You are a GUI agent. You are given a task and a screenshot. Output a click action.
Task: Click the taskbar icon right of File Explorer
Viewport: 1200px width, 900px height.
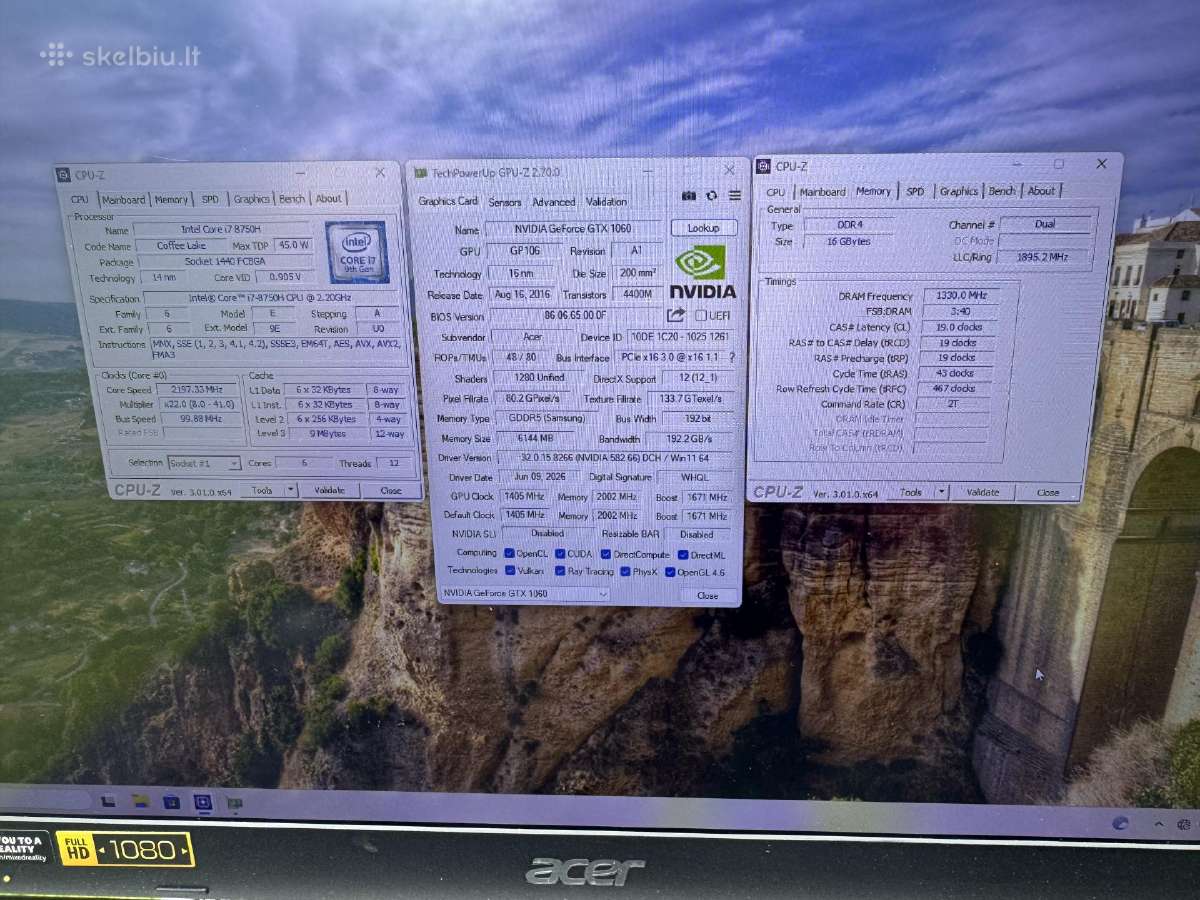(x=172, y=801)
